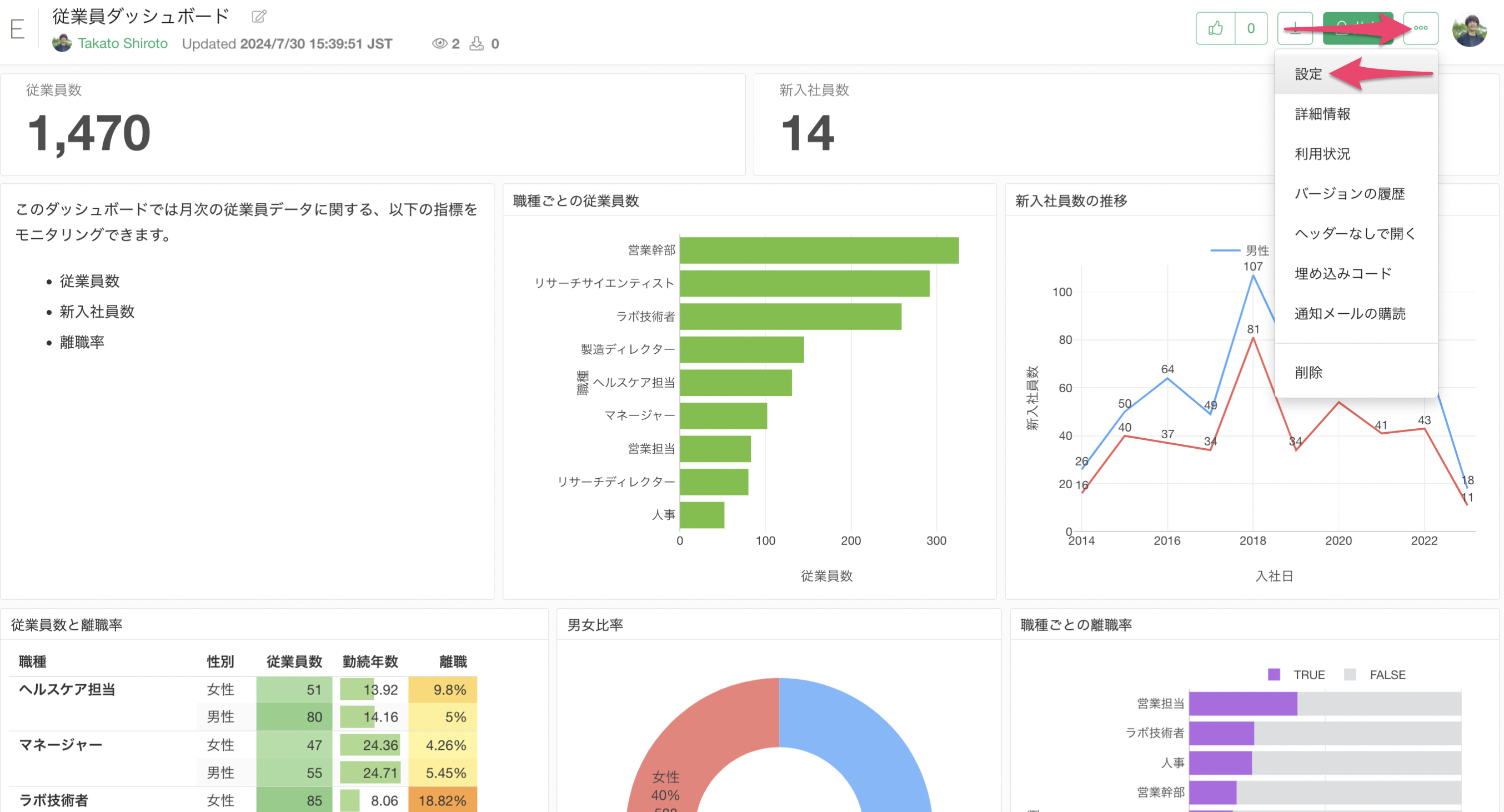Click the 18.82% cell in the table
The image size is (1504, 812).
443,800
